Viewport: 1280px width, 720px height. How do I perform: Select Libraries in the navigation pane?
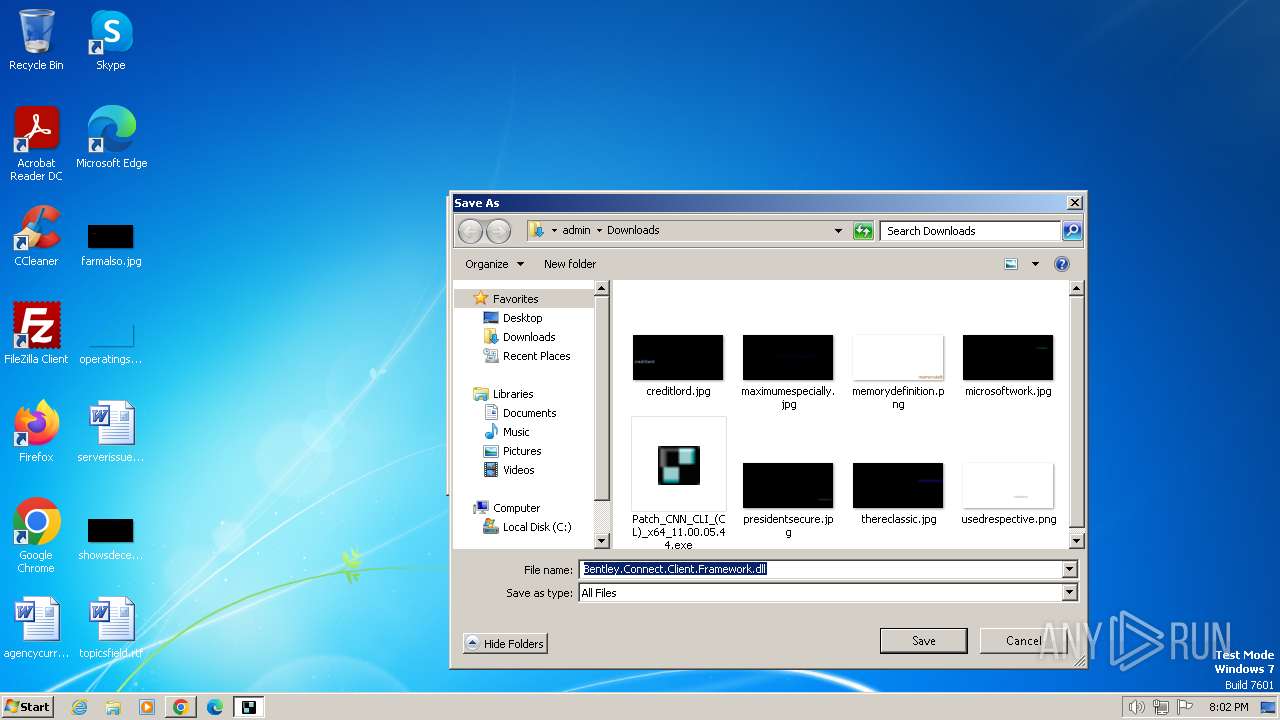tap(513, 394)
